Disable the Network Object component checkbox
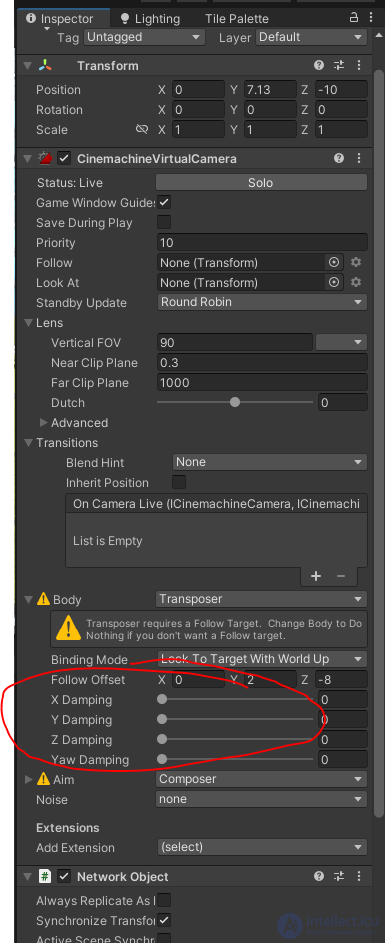This screenshot has height=943, width=385. click(64, 877)
